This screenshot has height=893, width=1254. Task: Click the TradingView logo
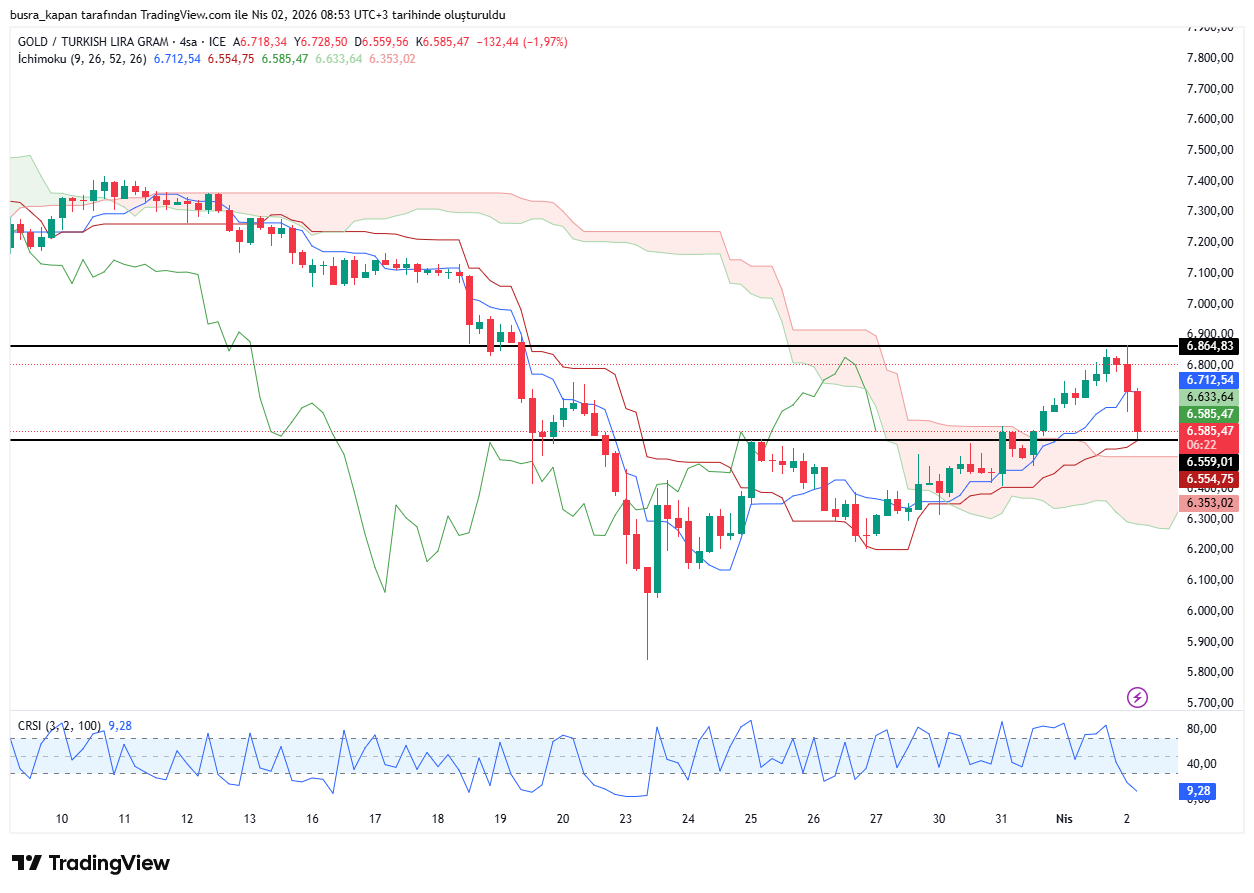91,863
